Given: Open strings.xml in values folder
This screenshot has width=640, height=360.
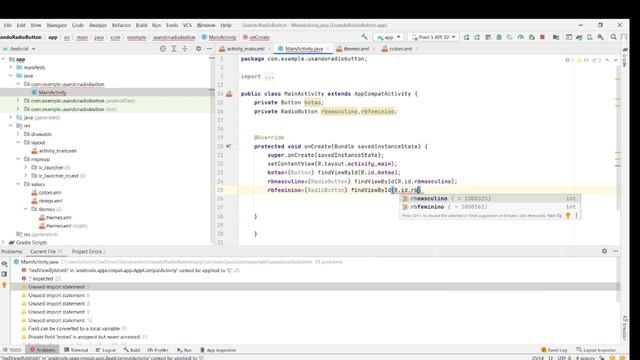Looking at the screenshot, I should coord(50,201).
